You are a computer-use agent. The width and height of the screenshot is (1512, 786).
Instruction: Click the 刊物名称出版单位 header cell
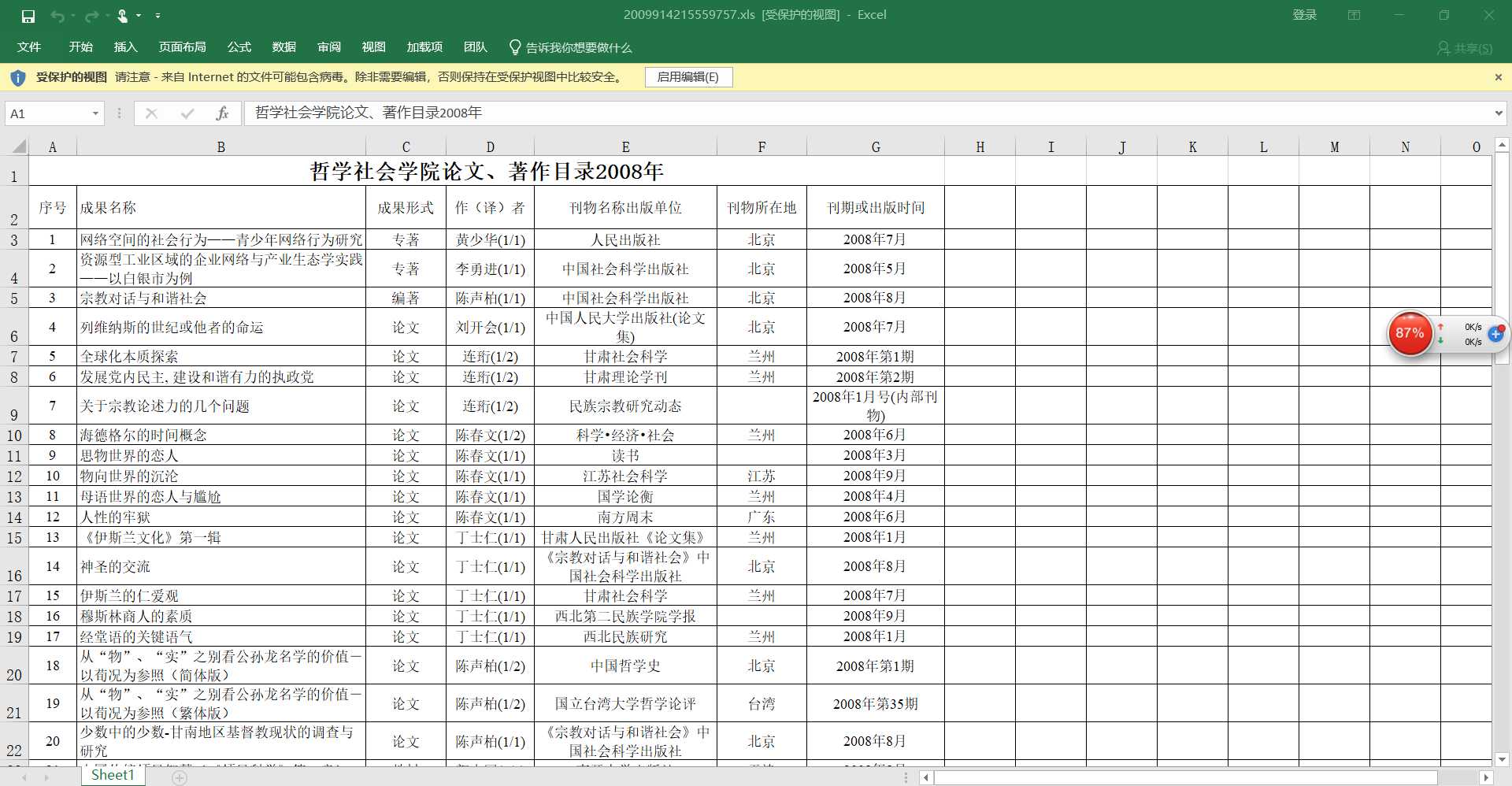click(x=625, y=208)
